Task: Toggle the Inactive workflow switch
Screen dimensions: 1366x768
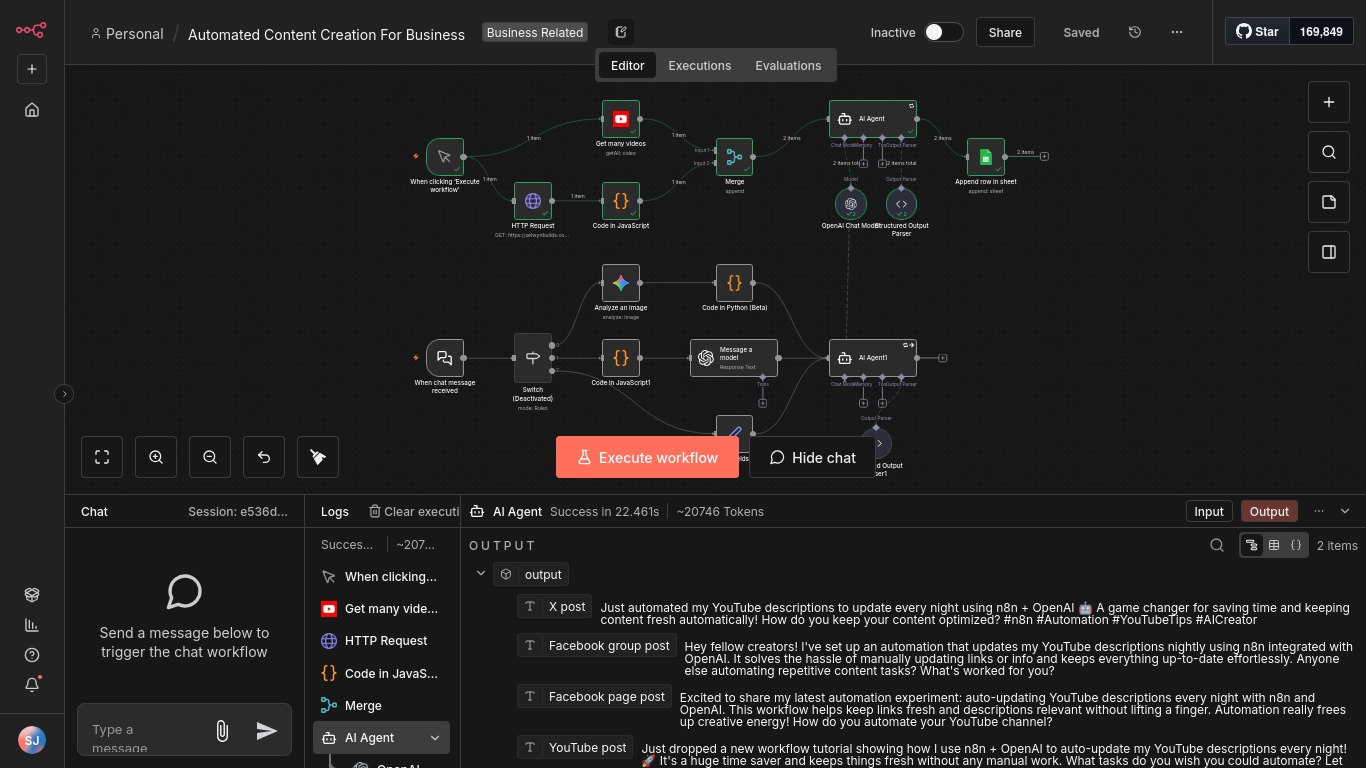Action: (x=943, y=32)
